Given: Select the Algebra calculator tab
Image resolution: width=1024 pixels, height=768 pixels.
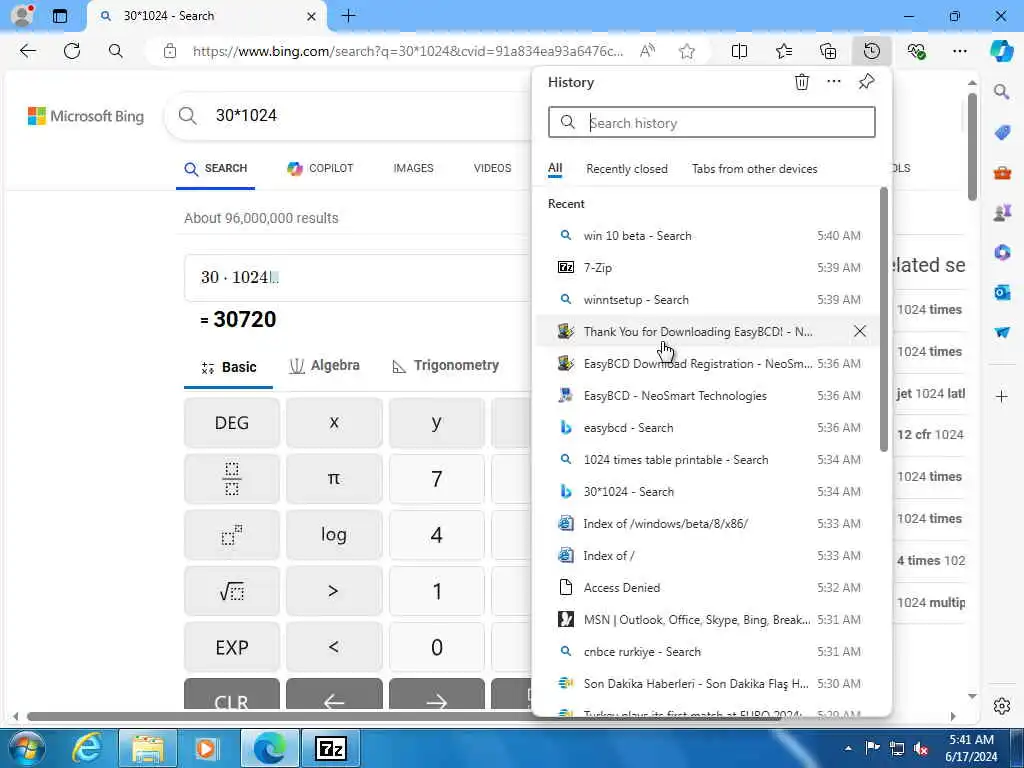Looking at the screenshot, I should [325, 366].
